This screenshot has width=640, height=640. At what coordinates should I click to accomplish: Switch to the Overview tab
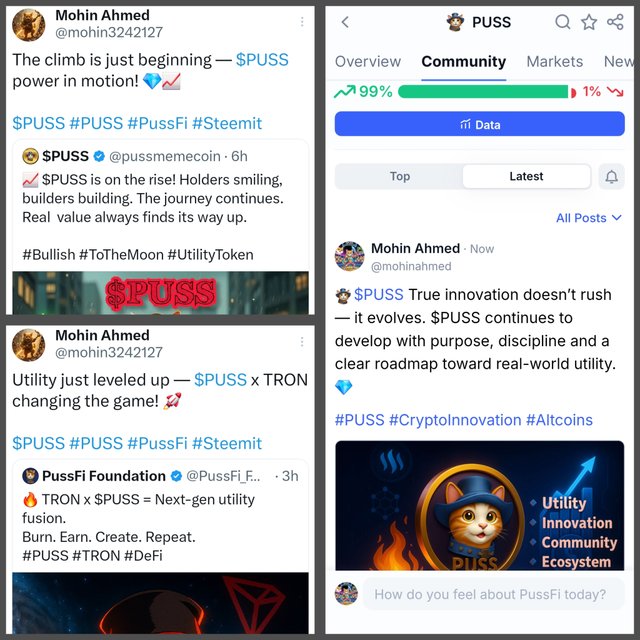coord(368,62)
